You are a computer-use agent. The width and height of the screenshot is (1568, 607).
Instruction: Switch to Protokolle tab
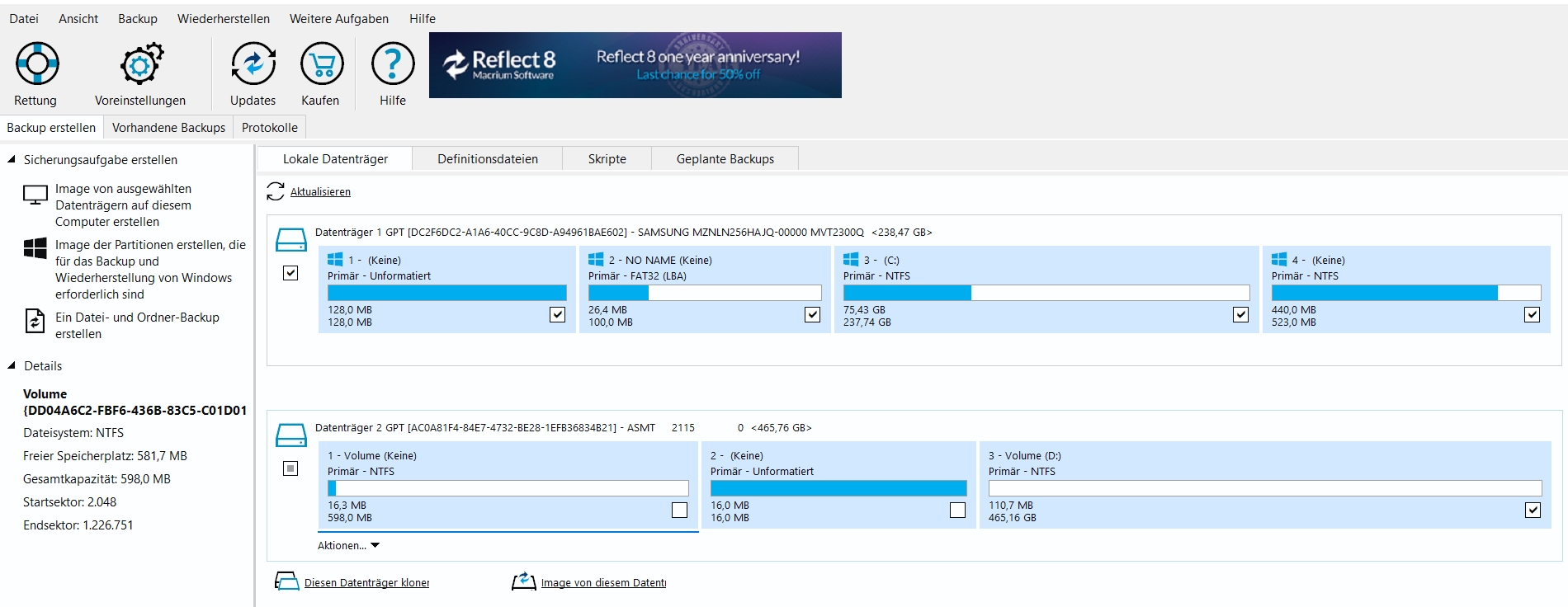click(270, 127)
